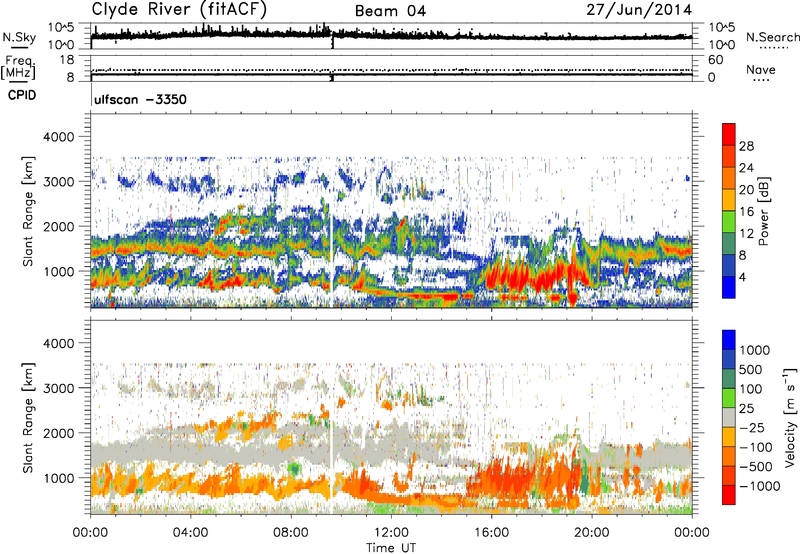Click the blue bottom of Power colorbar
This screenshot has height=554, width=800.
[729, 288]
